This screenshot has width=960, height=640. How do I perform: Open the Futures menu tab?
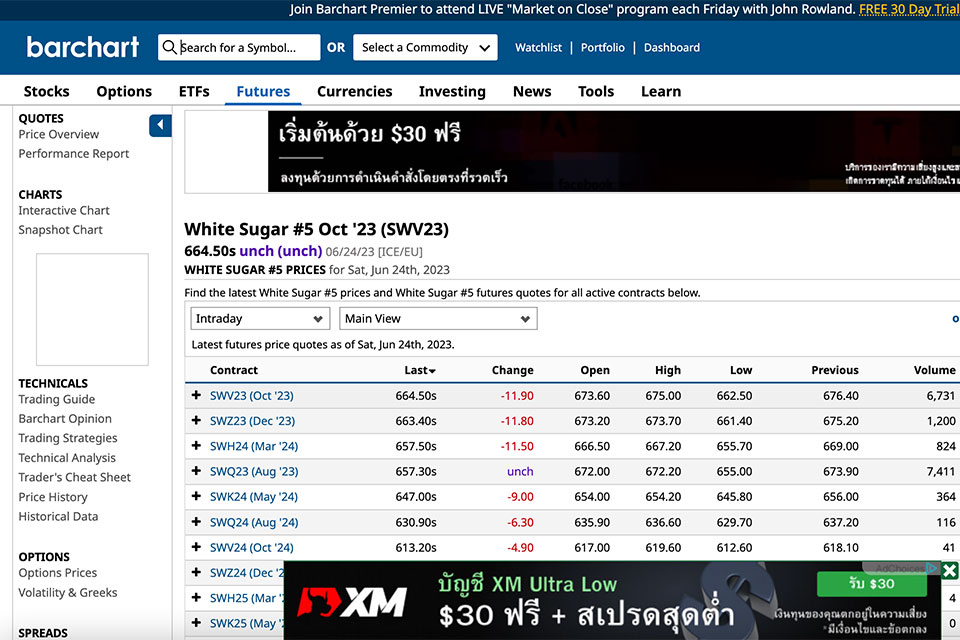click(x=263, y=91)
